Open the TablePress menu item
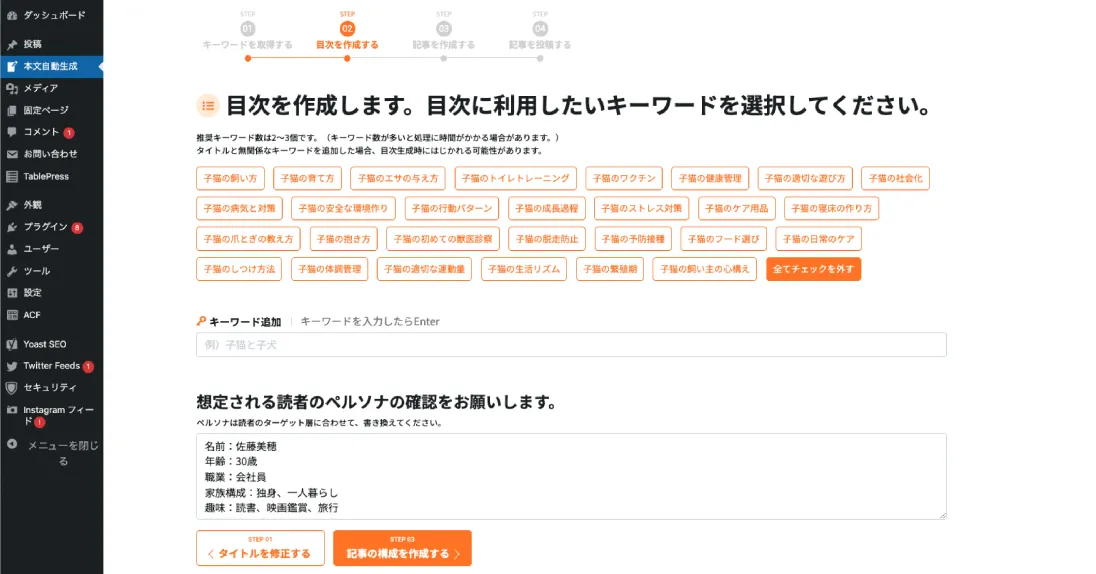1096x574 pixels. 46,176
